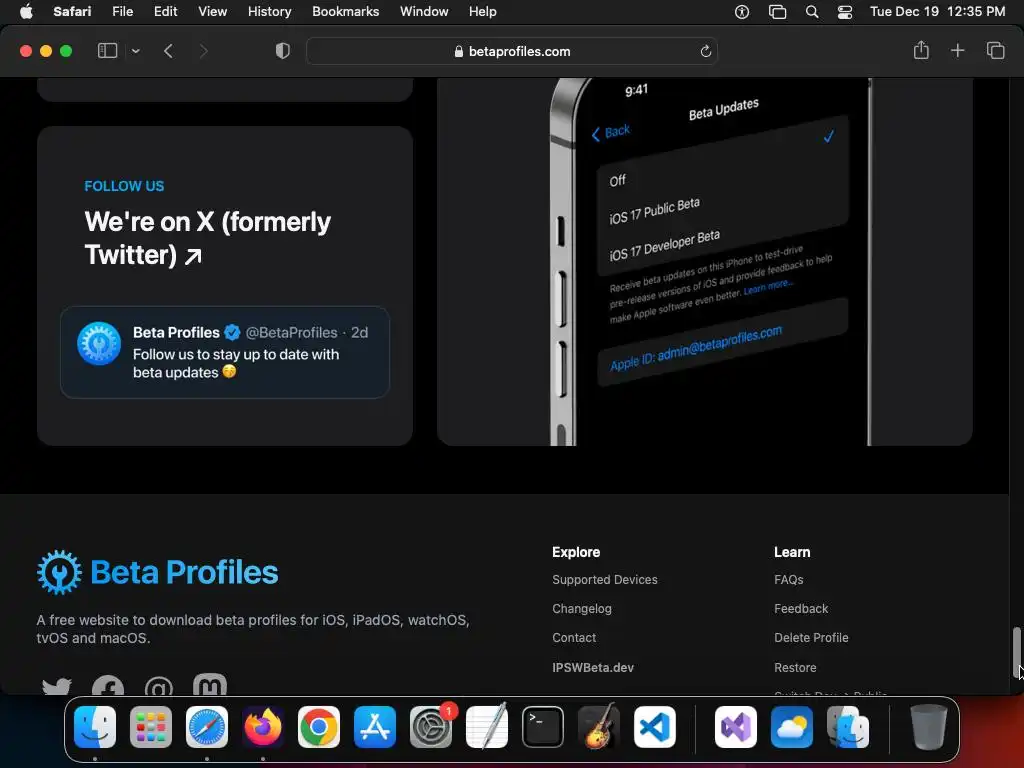The image size is (1024, 768).
Task: Expand the sidebar options chevron
Action: pos(136,51)
